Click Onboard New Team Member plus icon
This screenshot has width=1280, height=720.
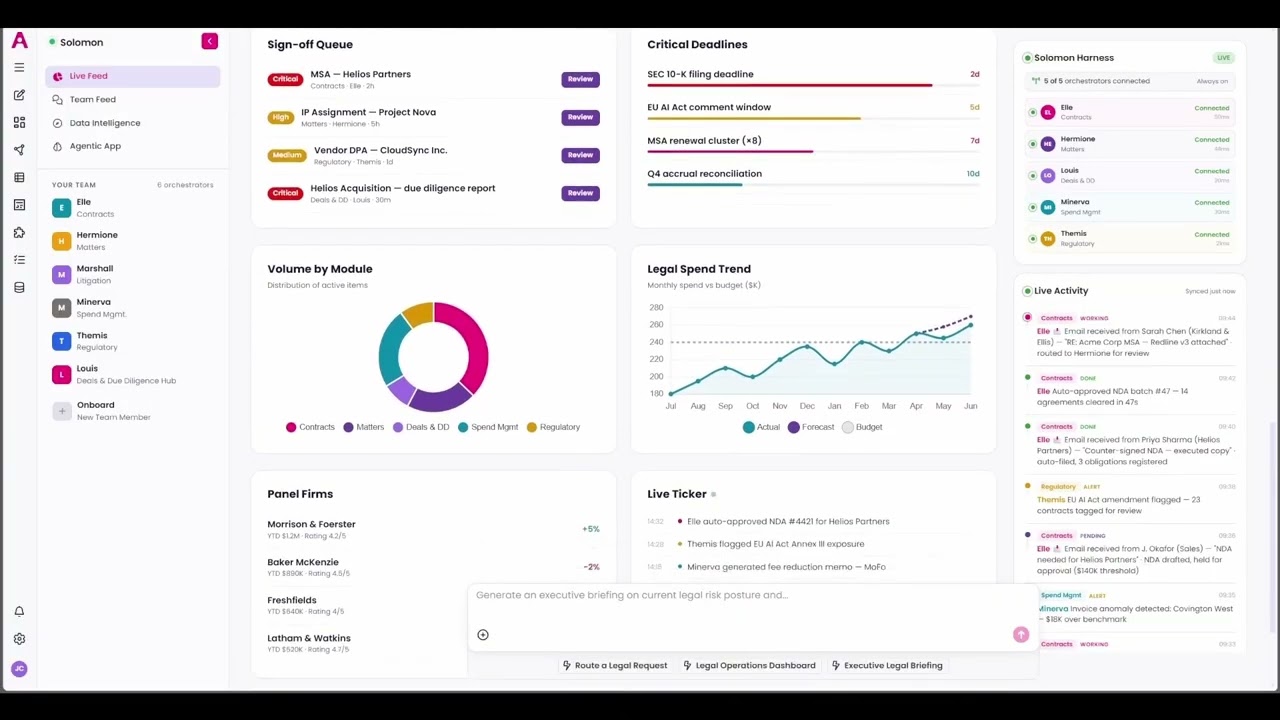(x=62, y=411)
